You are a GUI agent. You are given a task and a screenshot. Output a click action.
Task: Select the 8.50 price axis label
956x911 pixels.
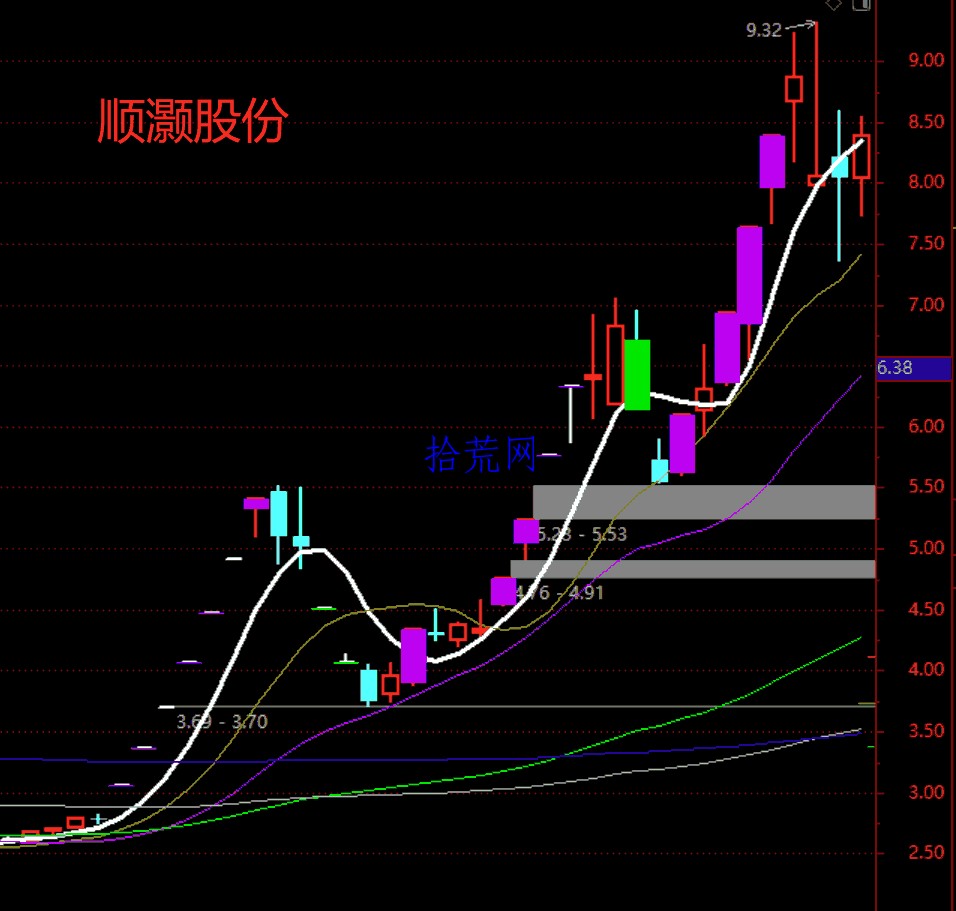click(x=926, y=122)
